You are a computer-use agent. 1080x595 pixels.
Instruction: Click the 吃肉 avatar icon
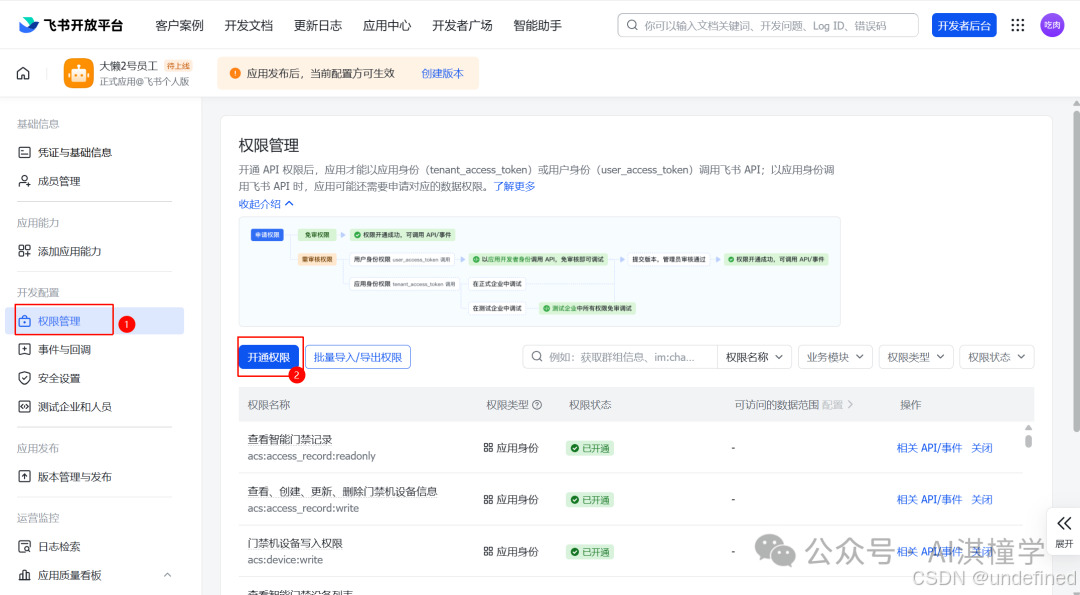1052,25
